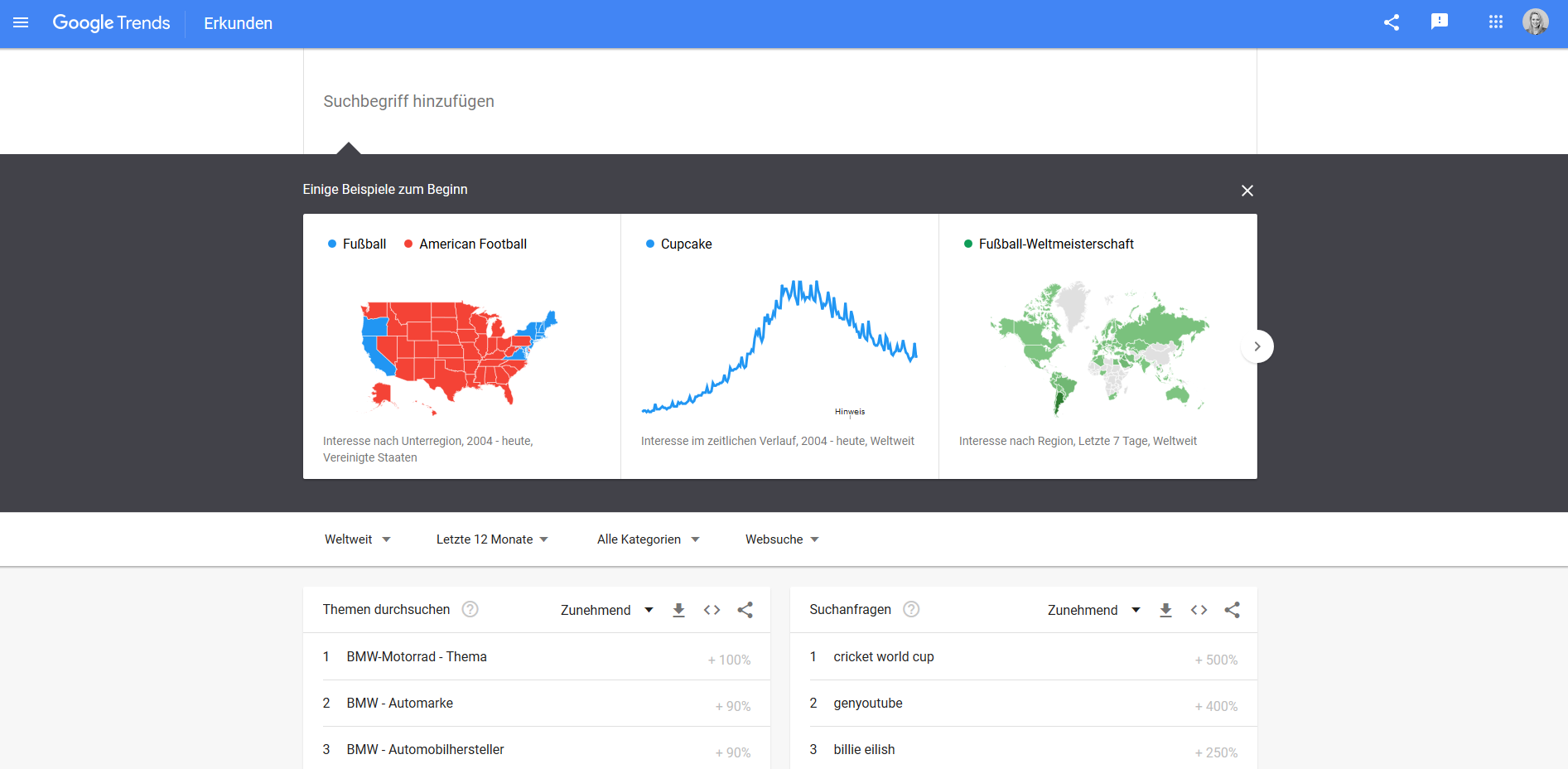Share the Themen durchsuchen widget
The width and height of the screenshot is (1568, 769).
coord(745,610)
